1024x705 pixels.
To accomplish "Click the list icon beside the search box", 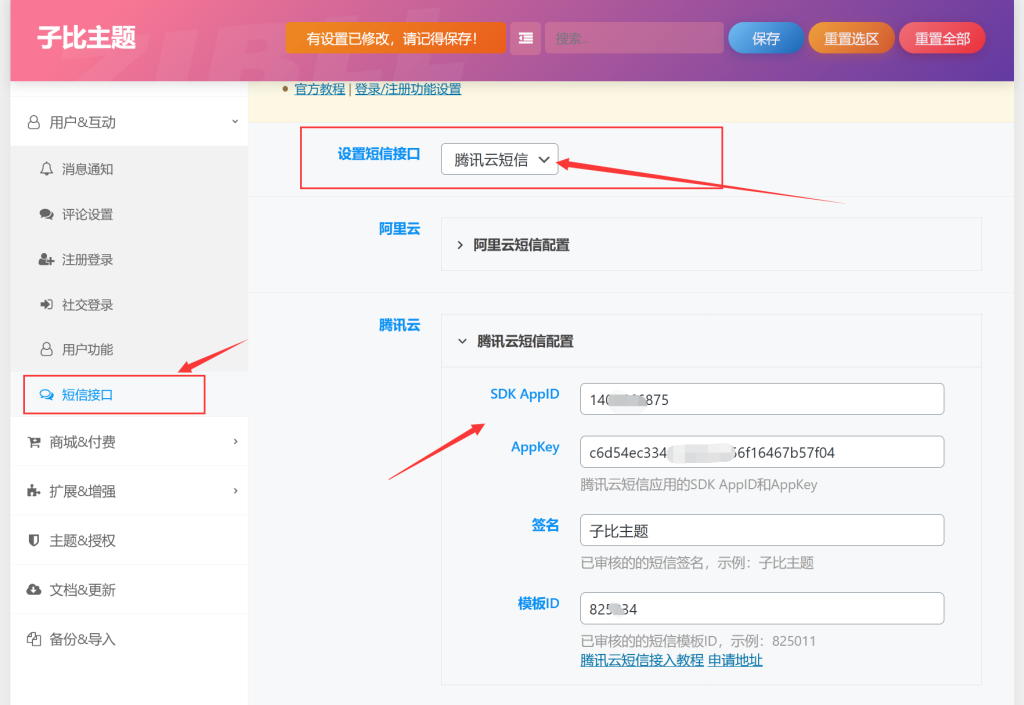I will [525, 38].
